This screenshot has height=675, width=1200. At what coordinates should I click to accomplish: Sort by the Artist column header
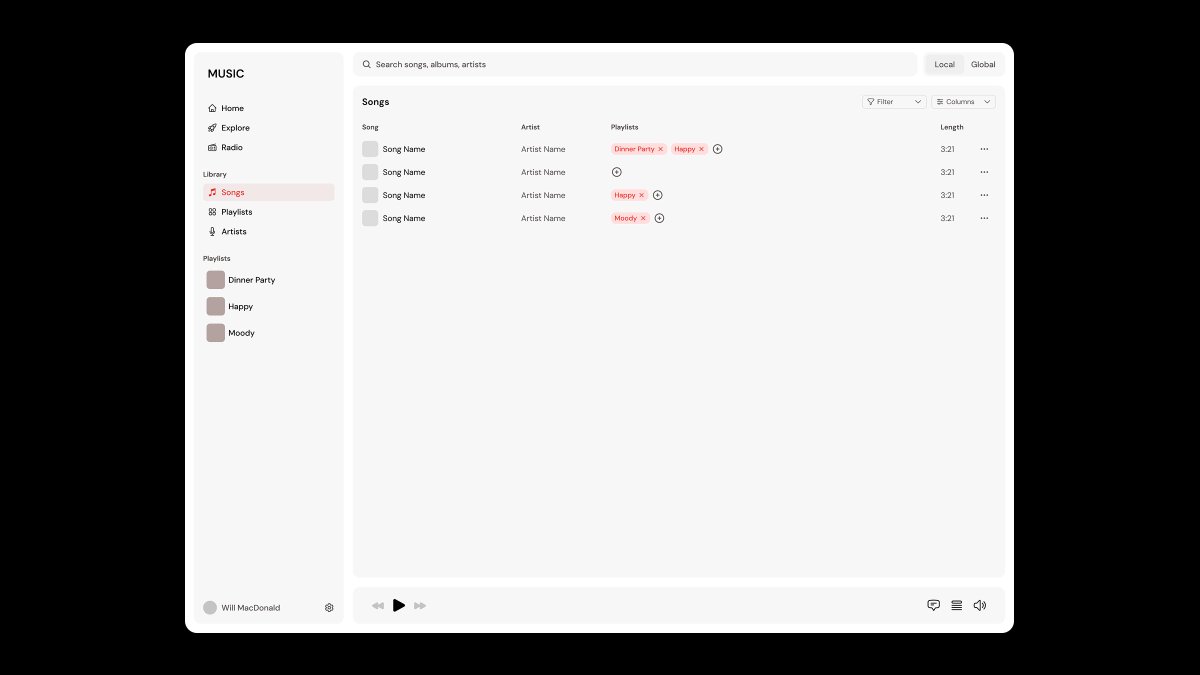coord(530,127)
